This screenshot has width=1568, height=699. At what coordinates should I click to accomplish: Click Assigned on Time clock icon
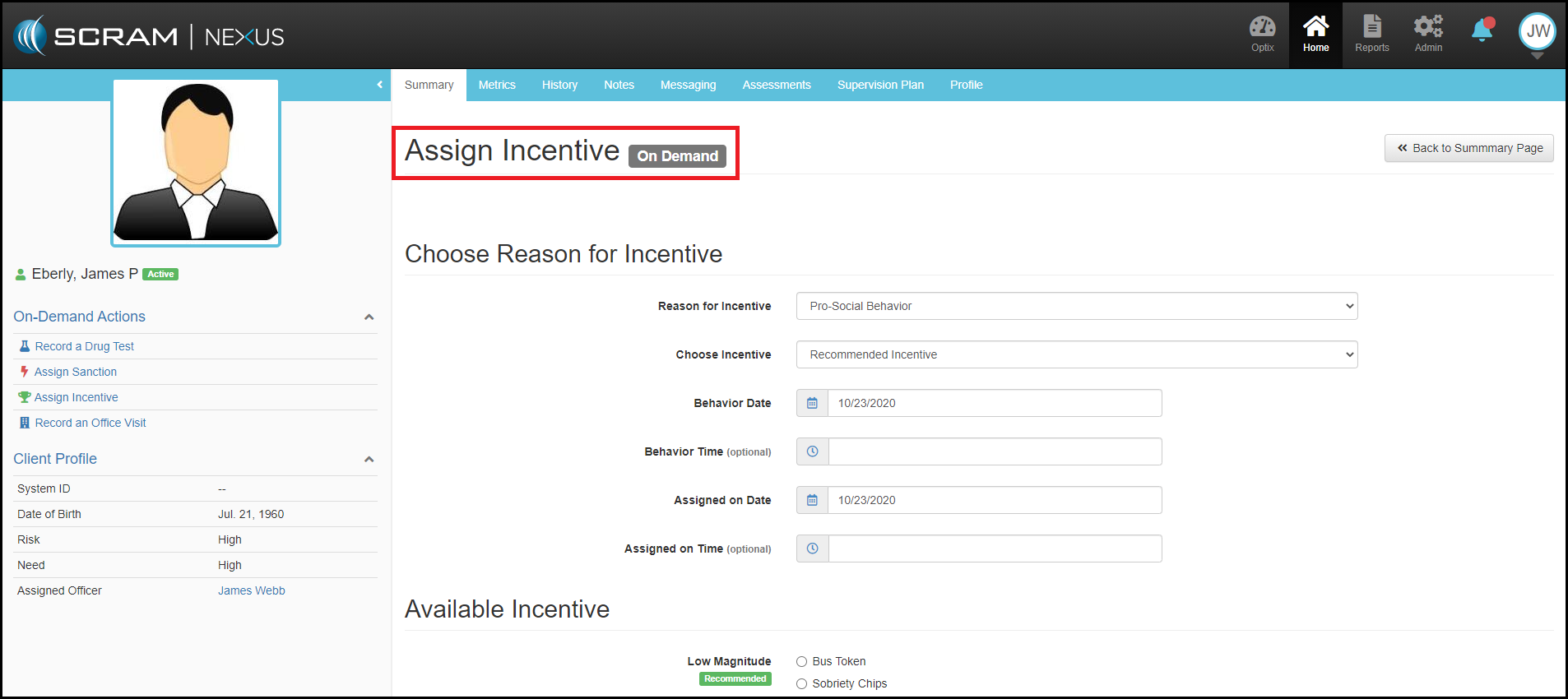[x=812, y=549]
